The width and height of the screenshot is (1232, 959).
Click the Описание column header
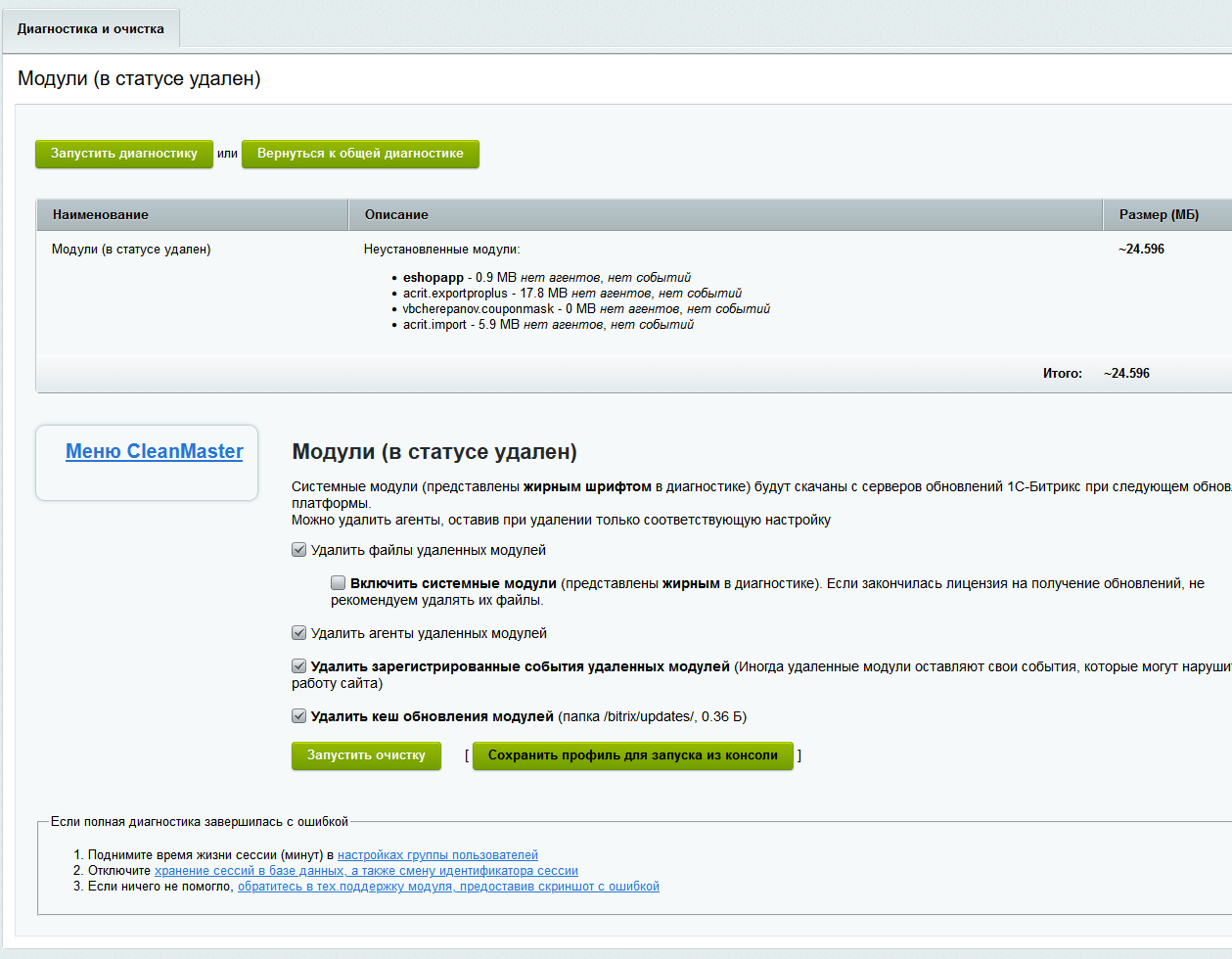396,214
